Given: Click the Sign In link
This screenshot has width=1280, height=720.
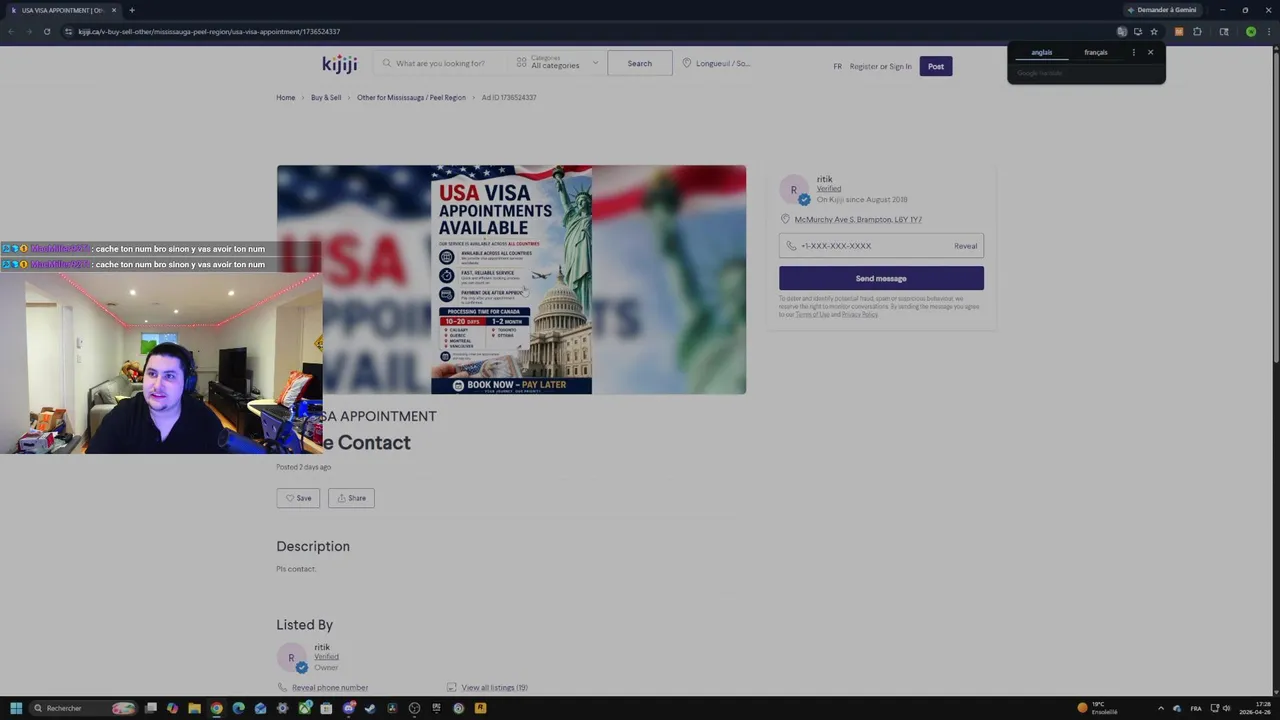Looking at the screenshot, I should (900, 66).
